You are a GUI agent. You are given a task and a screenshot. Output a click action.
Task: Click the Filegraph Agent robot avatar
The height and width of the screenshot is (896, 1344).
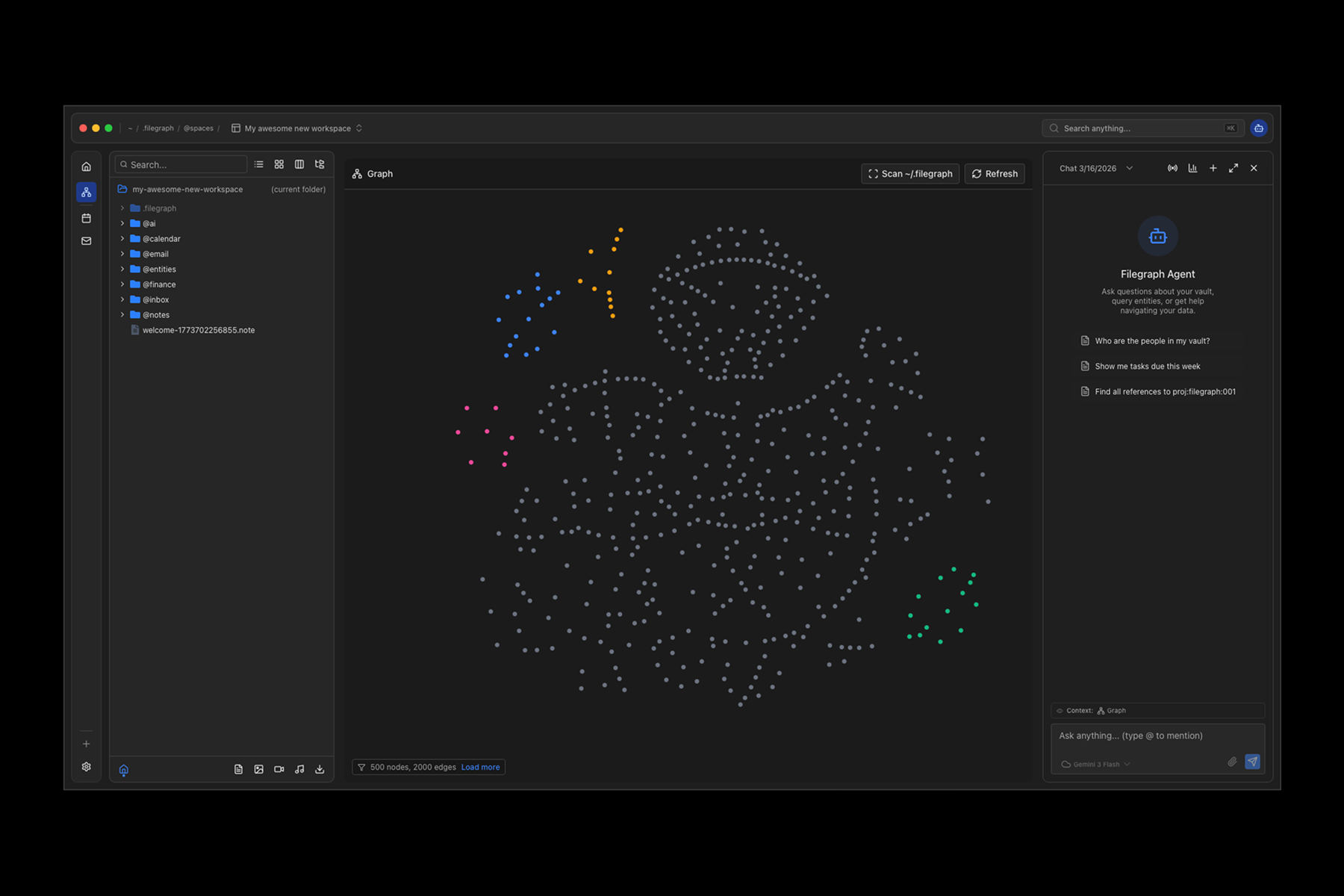[x=1157, y=236]
